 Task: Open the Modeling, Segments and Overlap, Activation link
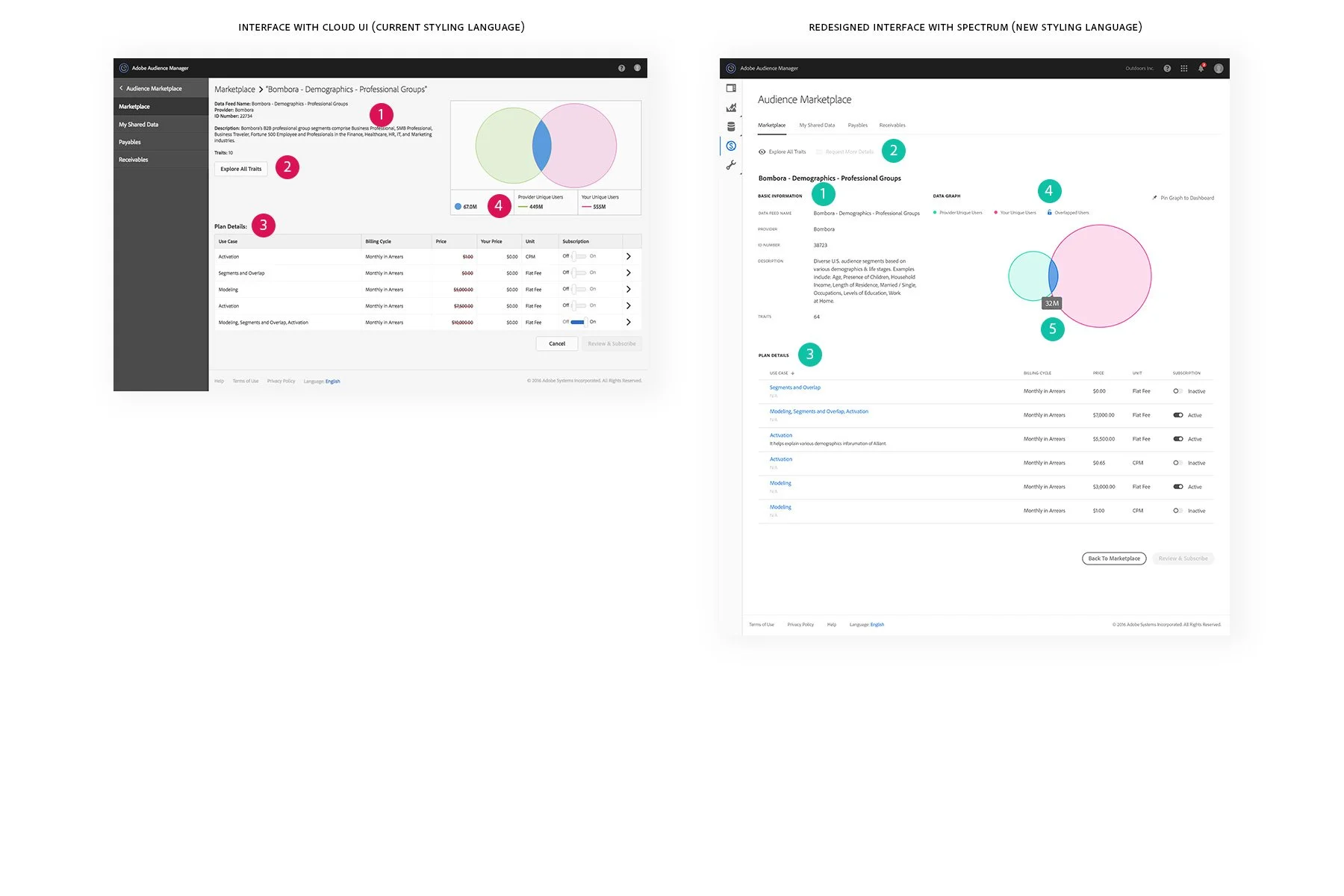[x=819, y=411]
